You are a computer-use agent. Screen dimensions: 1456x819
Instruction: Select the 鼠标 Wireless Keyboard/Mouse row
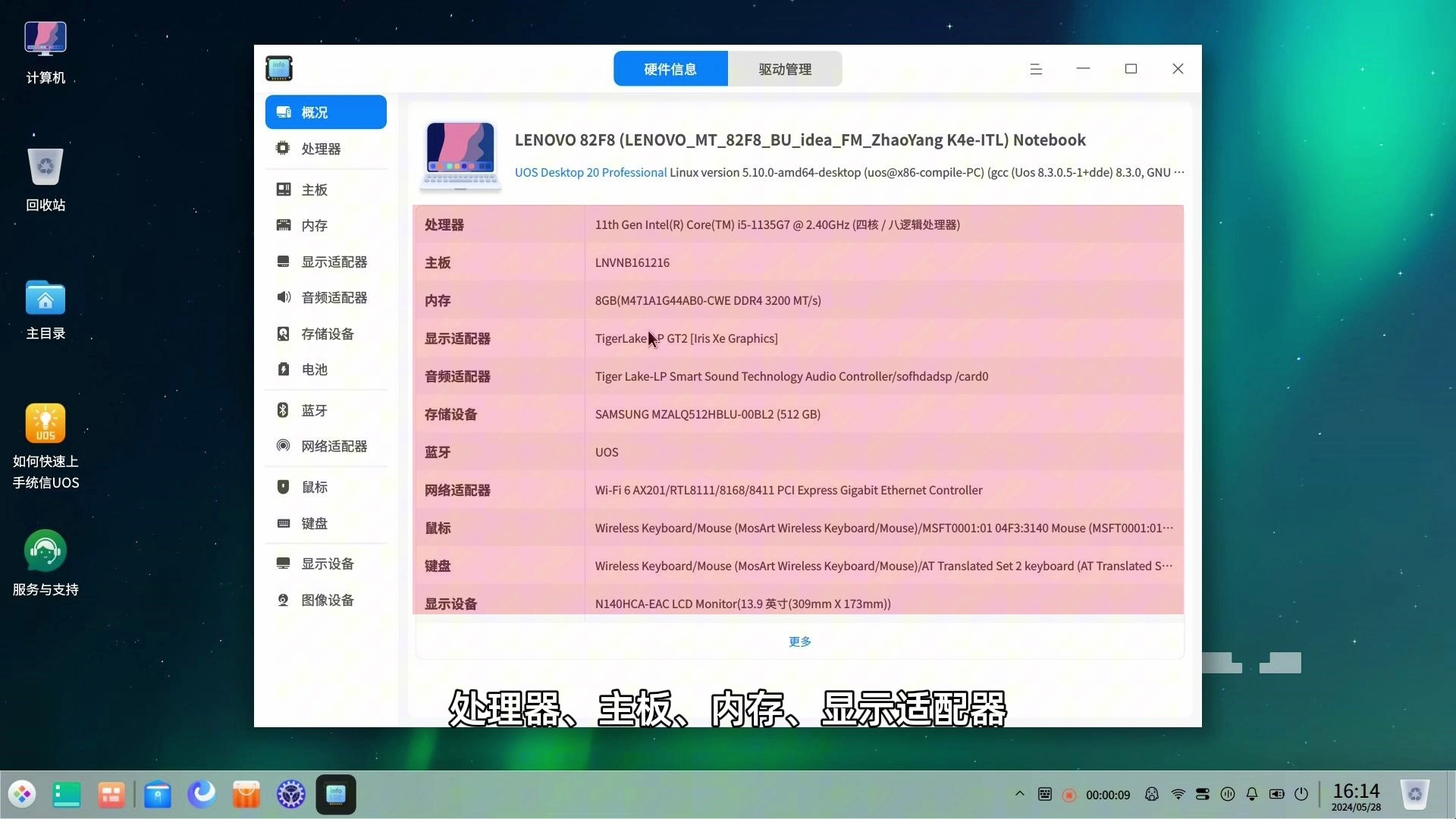pyautogui.click(x=798, y=528)
